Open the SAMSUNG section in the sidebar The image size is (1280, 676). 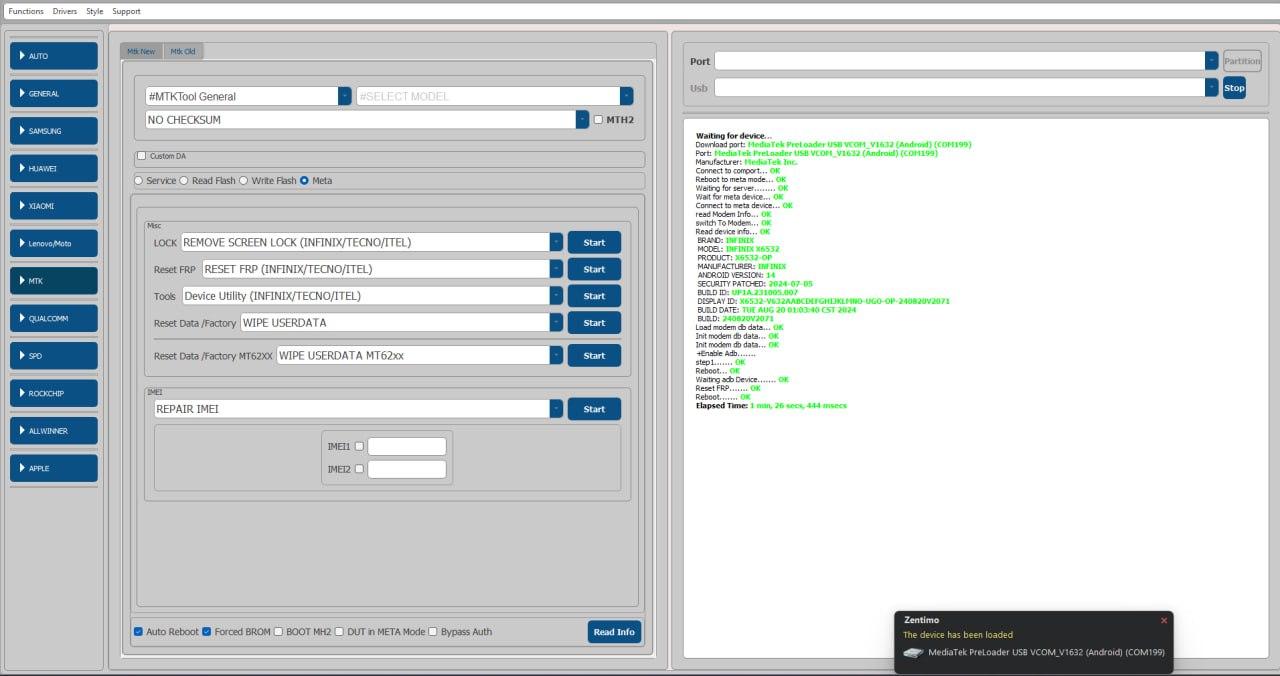[x=54, y=131]
